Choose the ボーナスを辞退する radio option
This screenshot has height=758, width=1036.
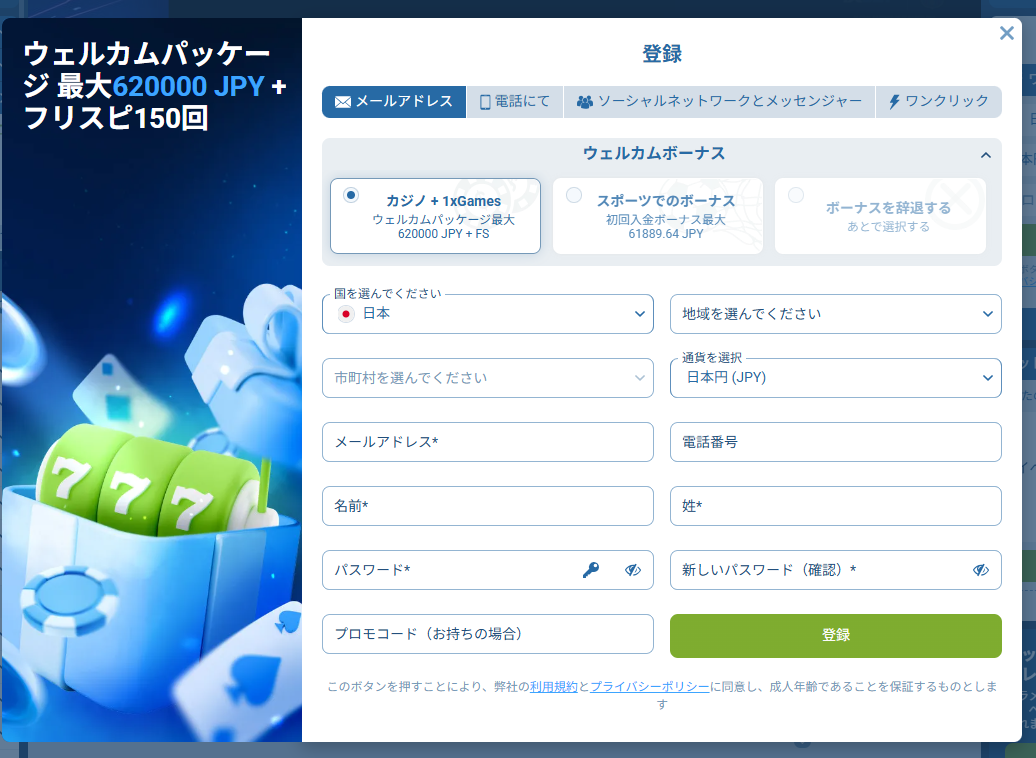click(x=796, y=195)
